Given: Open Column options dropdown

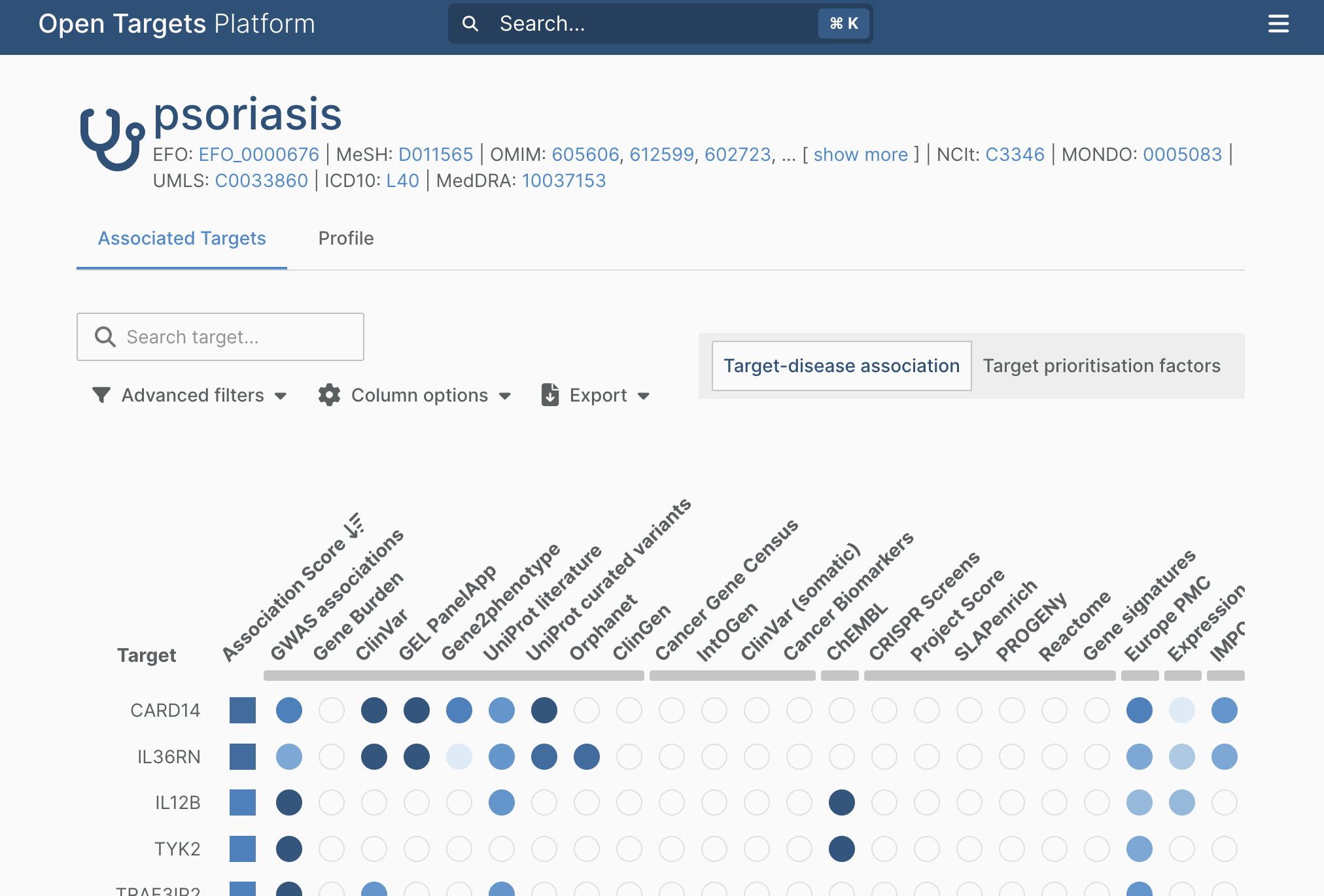Looking at the screenshot, I should (419, 395).
